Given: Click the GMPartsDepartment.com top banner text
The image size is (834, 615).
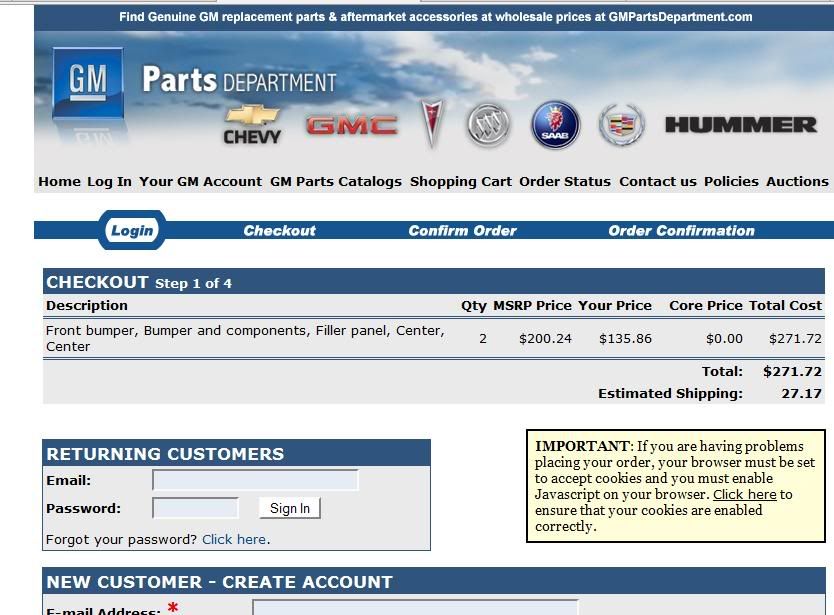Looking at the screenshot, I should 436,16.
